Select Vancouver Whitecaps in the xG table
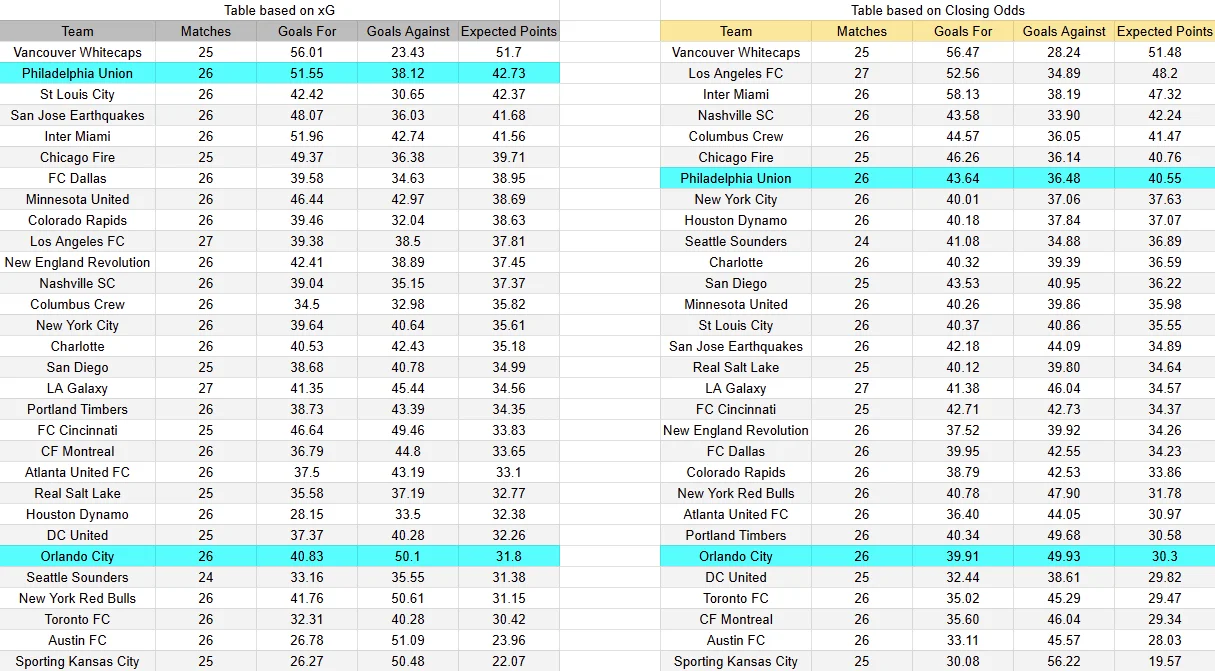The image size is (1215, 671). [77, 52]
